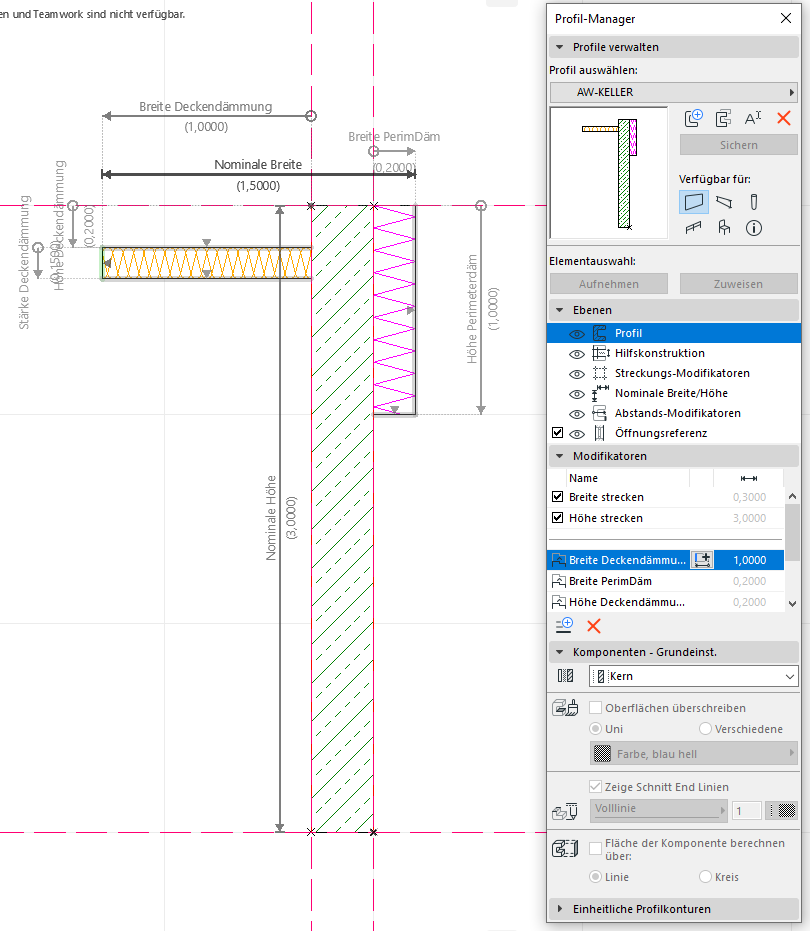Select column availability icon under Verfügbar für
Screen dimensions: 810x931
click(x=754, y=201)
